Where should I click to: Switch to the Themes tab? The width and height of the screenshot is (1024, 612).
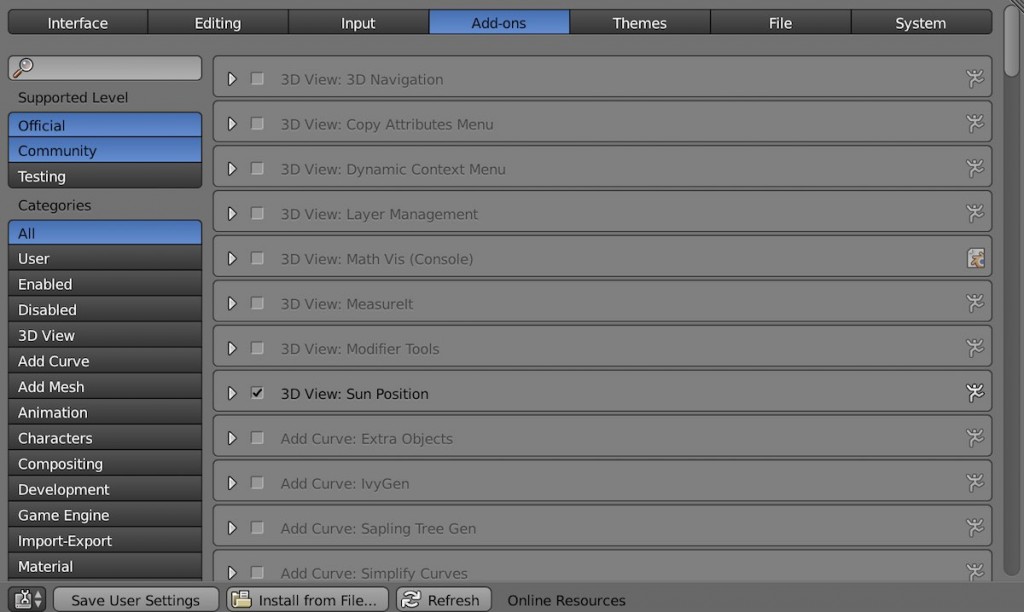tap(639, 23)
